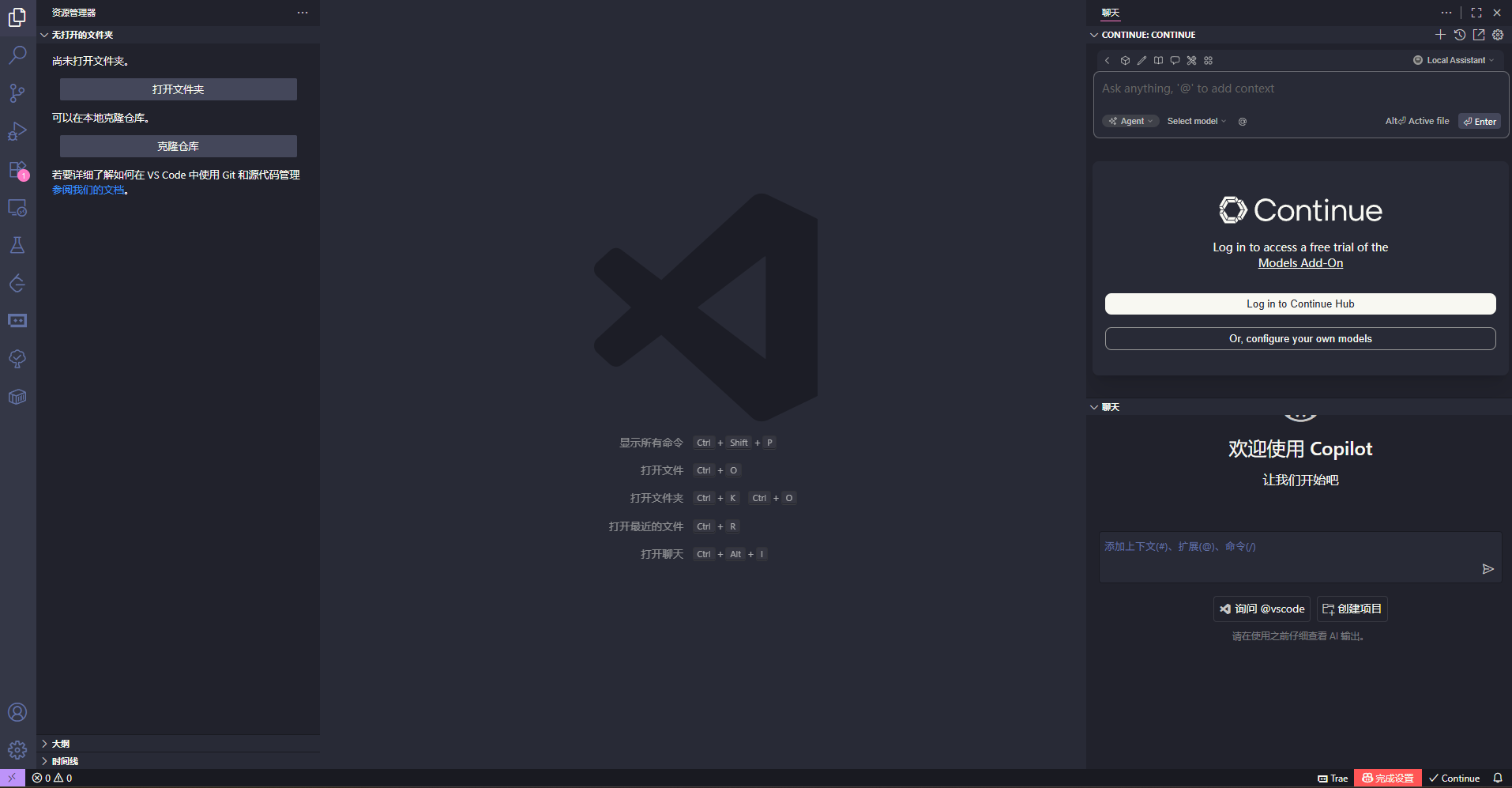Maximize the chat panel size
Image resolution: width=1512 pixels, height=788 pixels.
(1476, 13)
